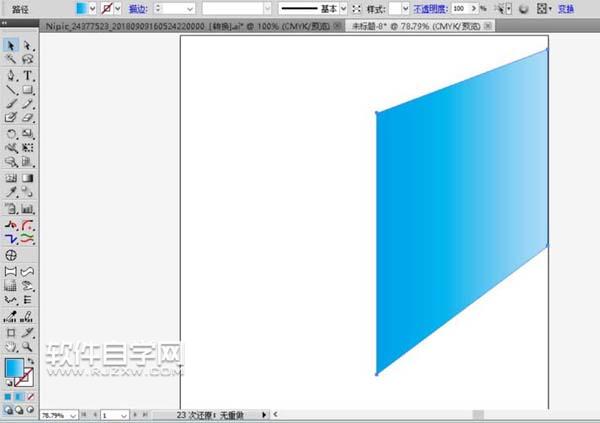Image resolution: width=600 pixels, height=423 pixels.
Task: Set toolbox fill to None
Action: [30, 397]
